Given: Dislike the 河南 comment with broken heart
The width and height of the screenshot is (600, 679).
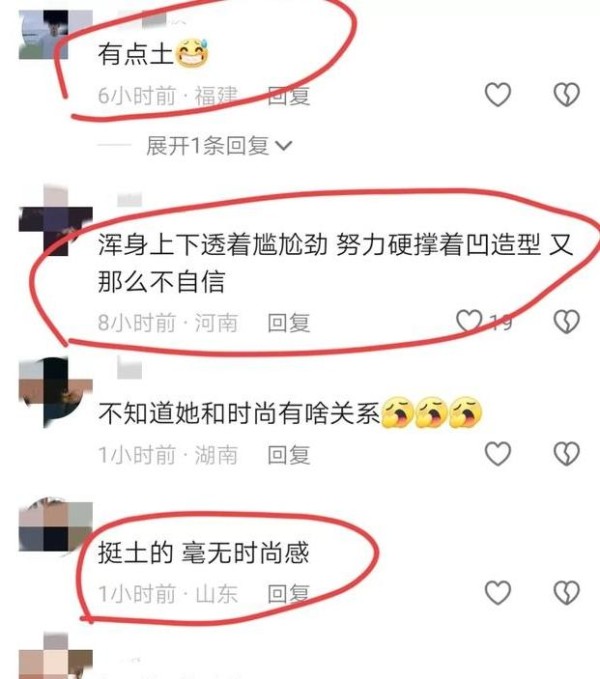Looking at the screenshot, I should pyautogui.click(x=567, y=321).
